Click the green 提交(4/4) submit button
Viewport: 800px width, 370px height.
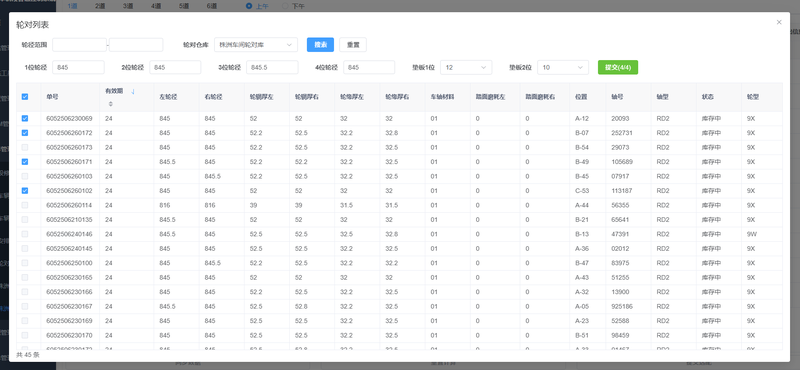coord(618,67)
